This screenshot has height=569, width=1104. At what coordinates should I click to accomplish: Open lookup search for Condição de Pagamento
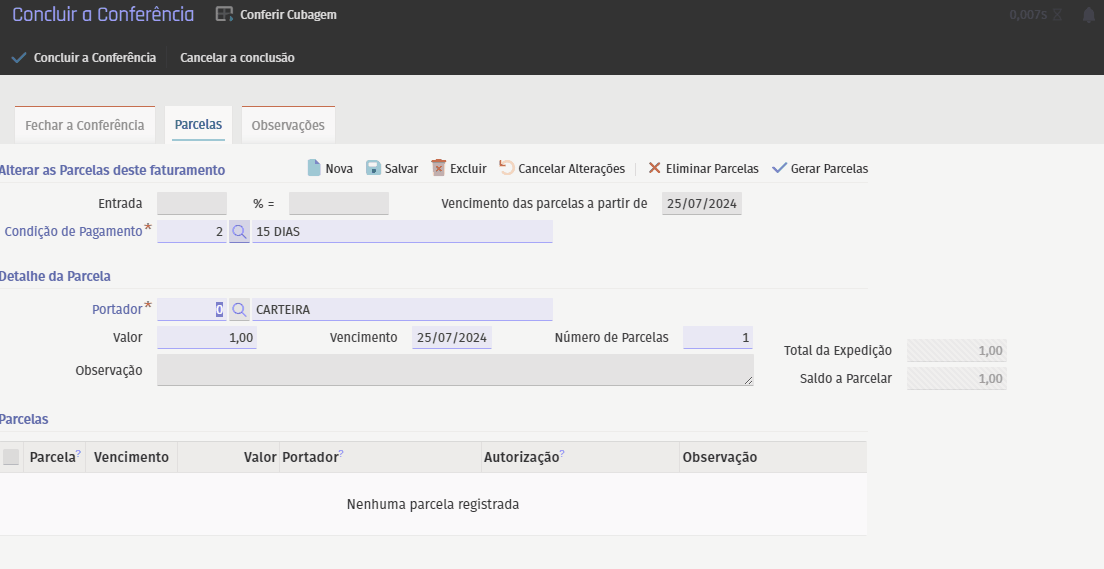(239, 232)
